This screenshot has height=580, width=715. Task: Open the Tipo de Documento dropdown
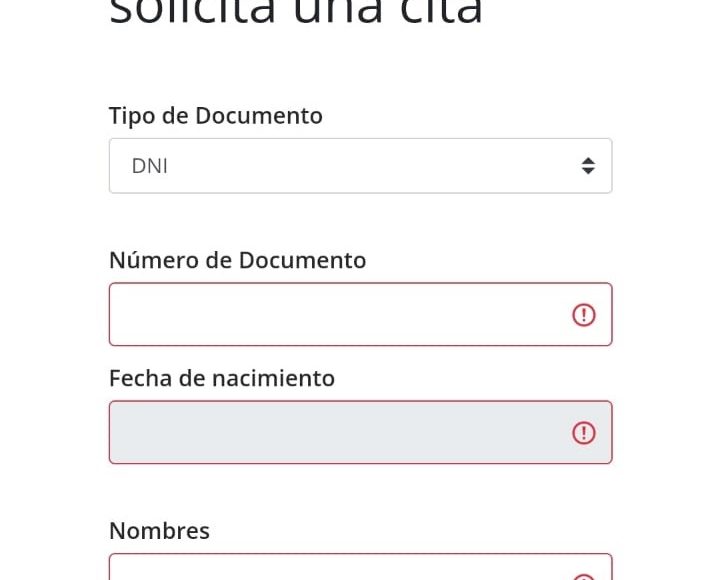pos(361,166)
